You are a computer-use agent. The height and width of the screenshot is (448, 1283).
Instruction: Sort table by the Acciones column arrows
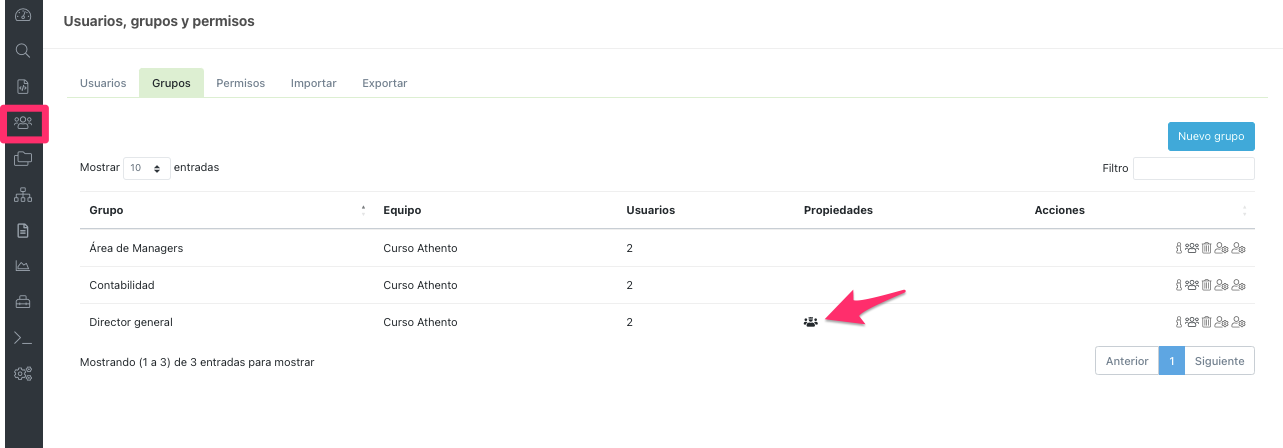click(1245, 210)
